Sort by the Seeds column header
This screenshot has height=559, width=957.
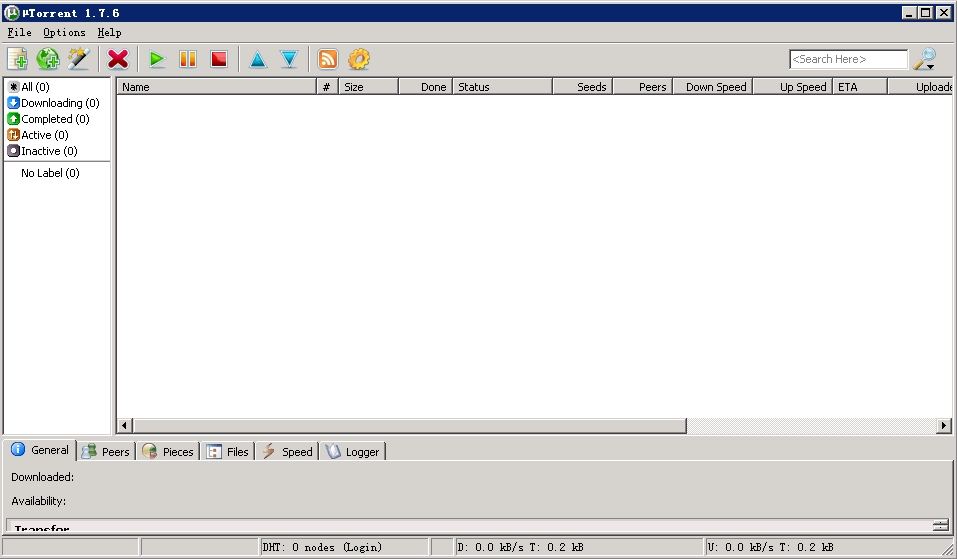pos(582,87)
